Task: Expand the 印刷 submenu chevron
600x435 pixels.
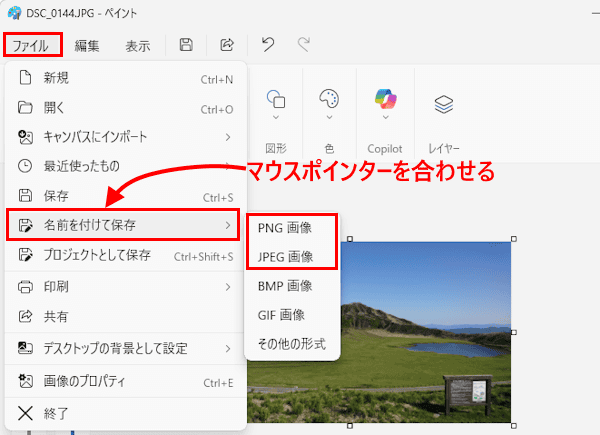Action: pos(228,287)
